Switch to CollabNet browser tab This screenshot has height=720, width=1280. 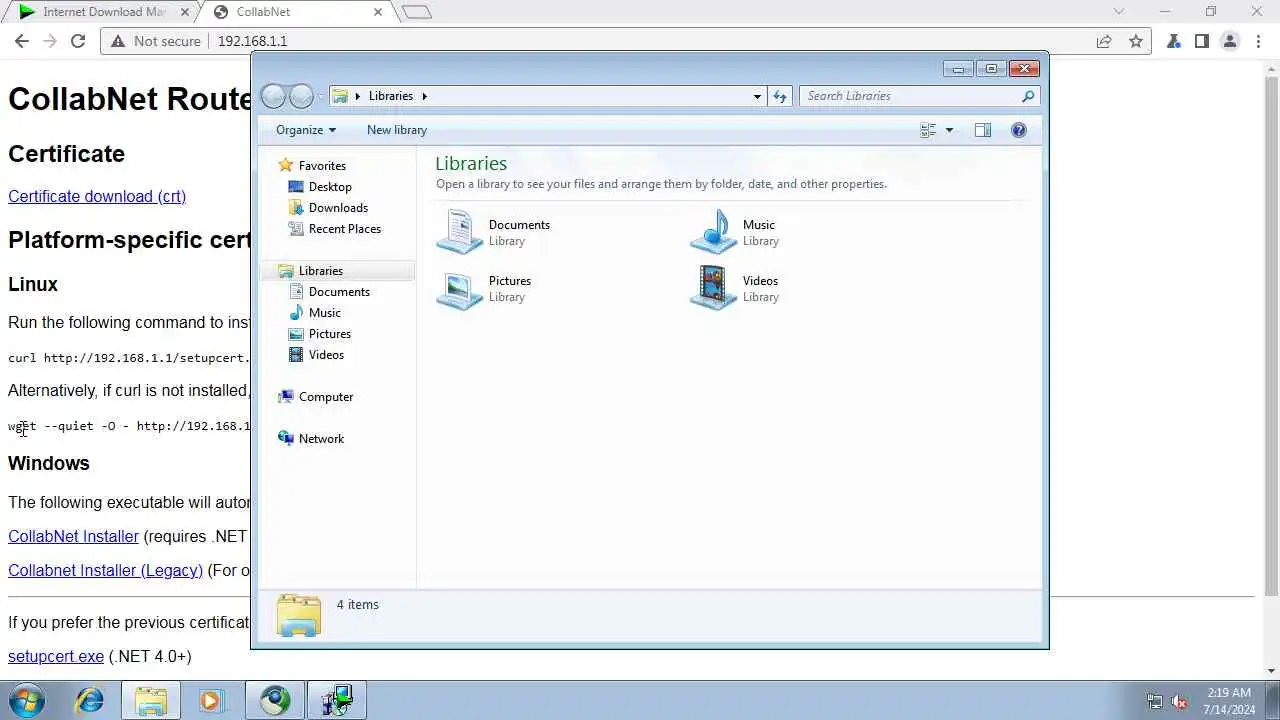pyautogui.click(x=297, y=12)
